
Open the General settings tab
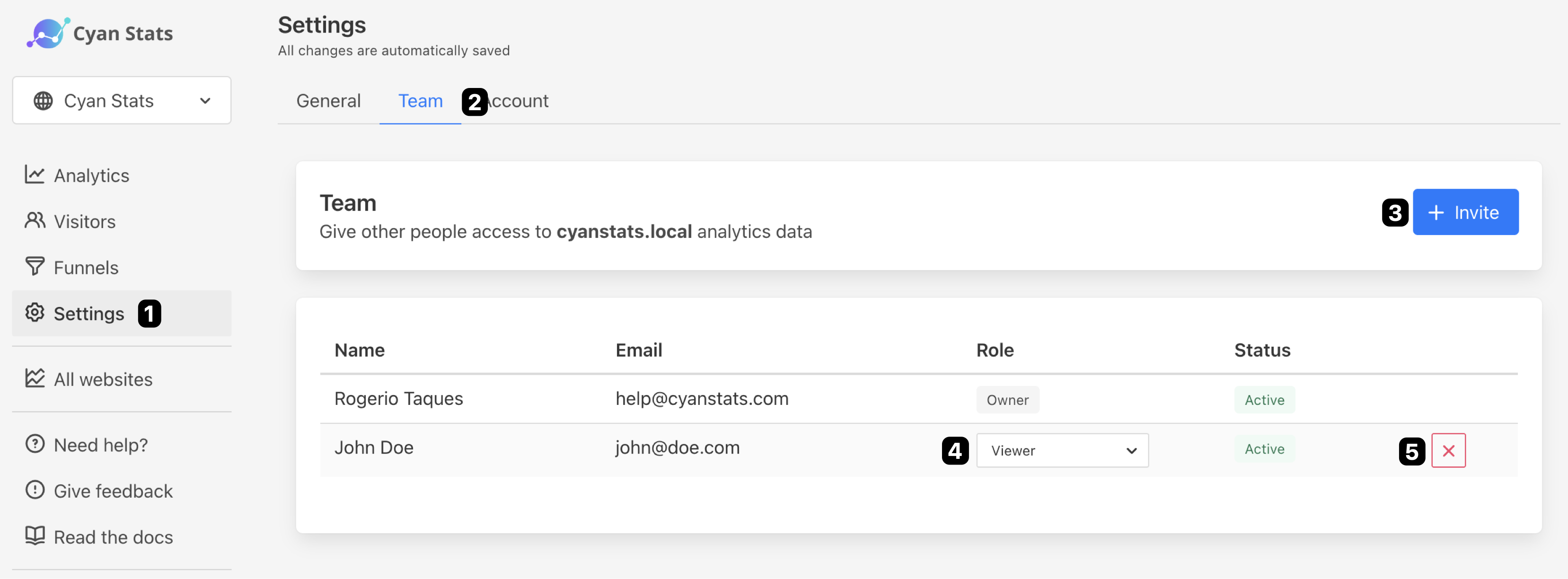(x=328, y=99)
